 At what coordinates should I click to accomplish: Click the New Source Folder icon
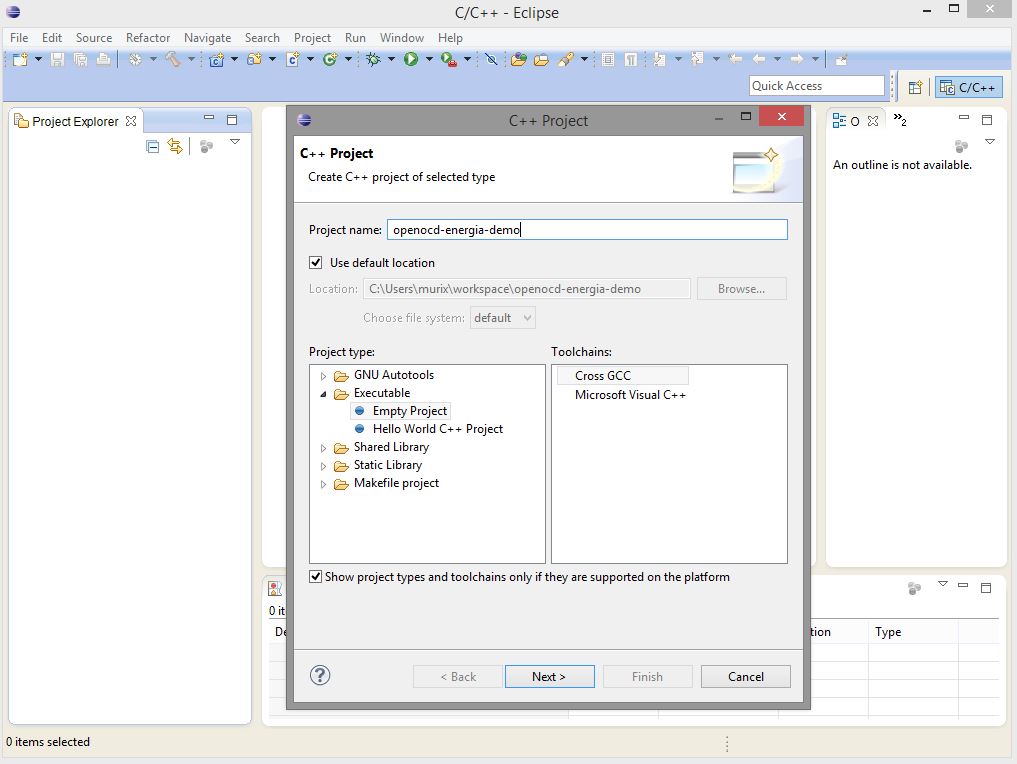point(255,60)
